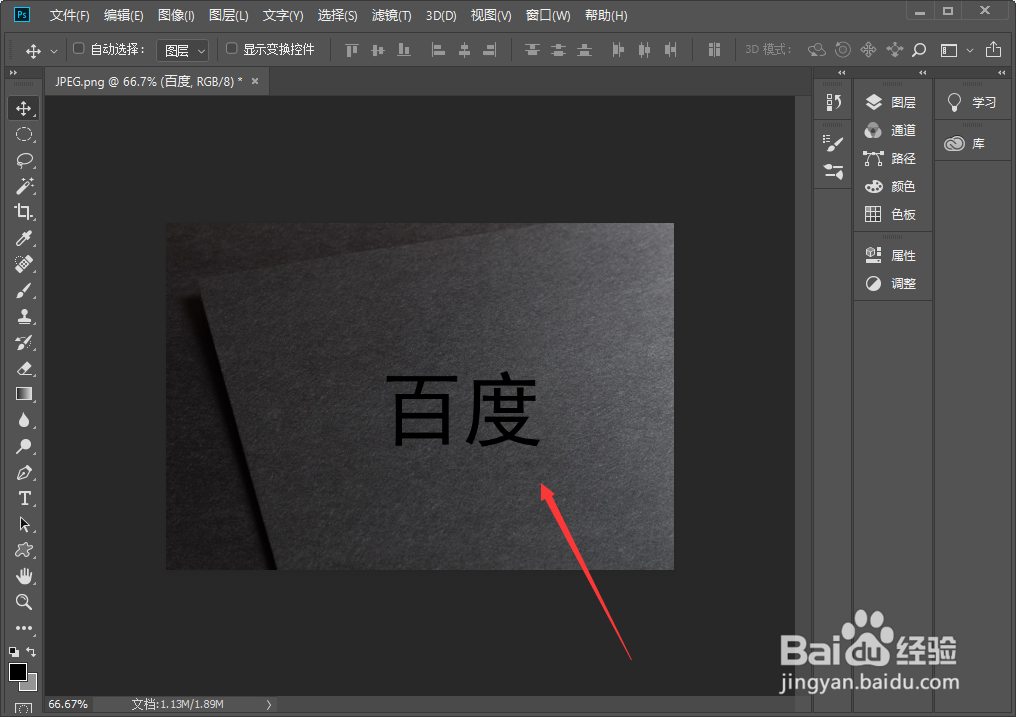
Task: Expand the toolbox double-arrow at top
Action: click(x=13, y=73)
